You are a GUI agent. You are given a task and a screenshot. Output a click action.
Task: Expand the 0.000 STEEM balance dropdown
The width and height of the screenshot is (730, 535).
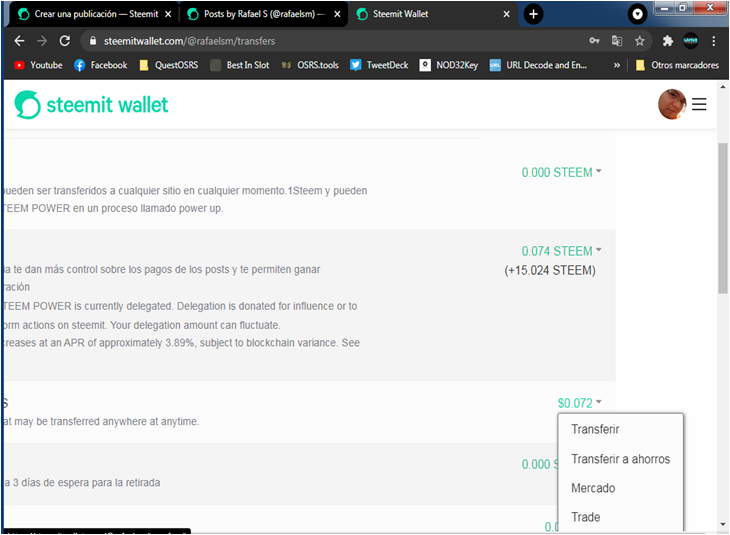click(x=561, y=172)
